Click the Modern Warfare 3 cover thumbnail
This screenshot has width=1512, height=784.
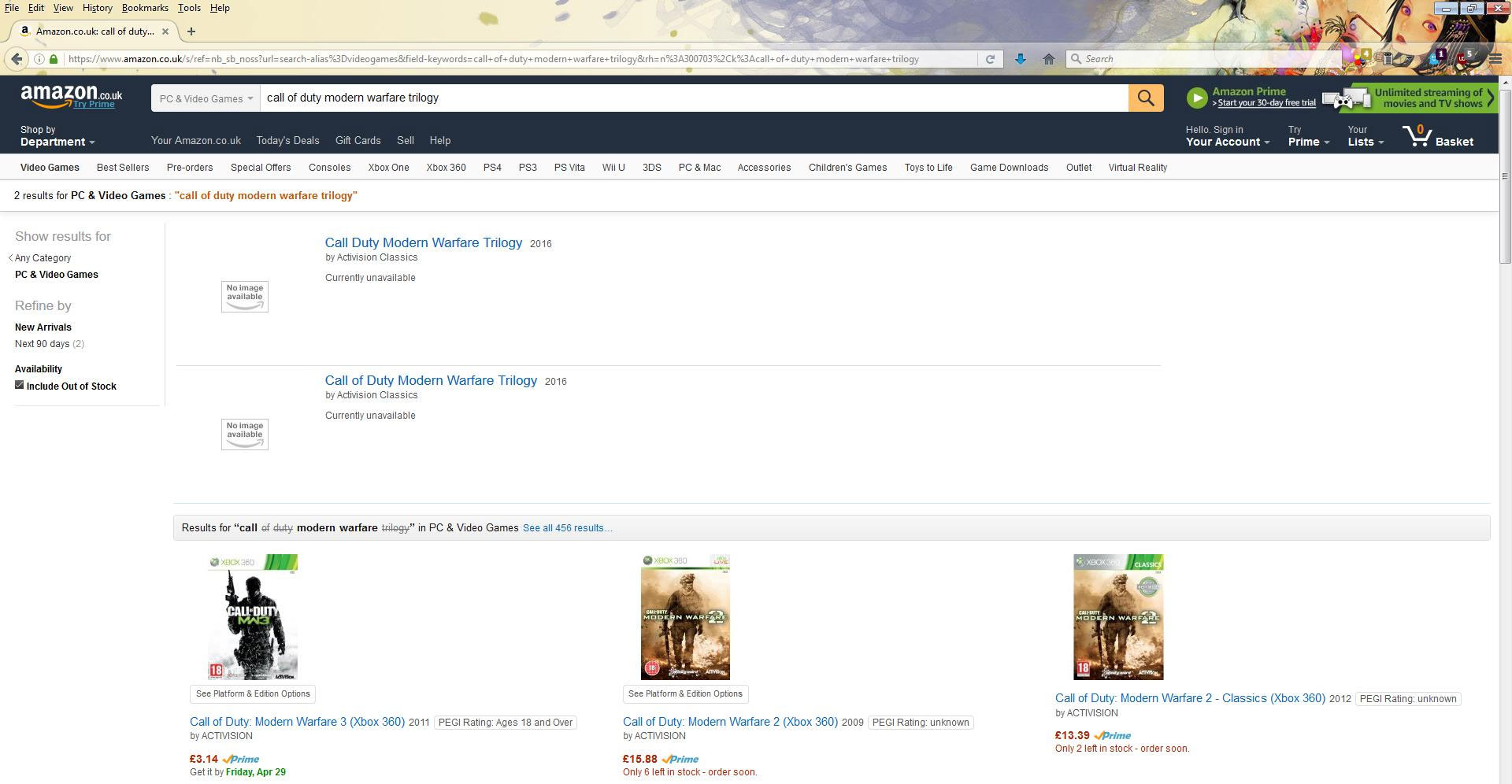tap(253, 617)
